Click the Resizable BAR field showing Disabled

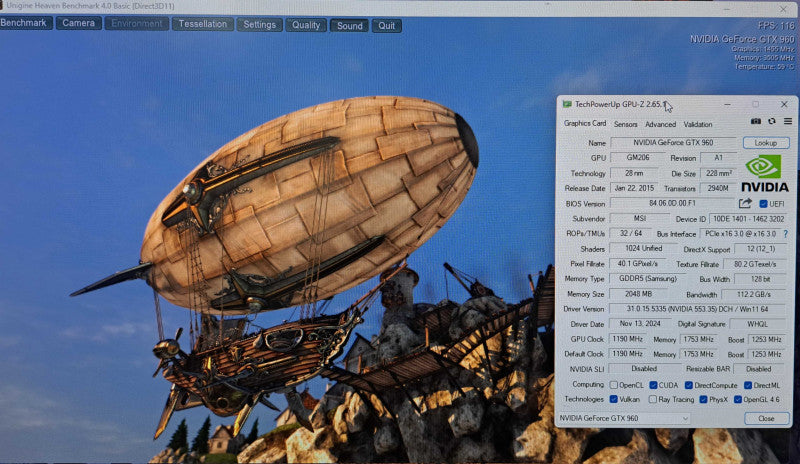pos(759,369)
